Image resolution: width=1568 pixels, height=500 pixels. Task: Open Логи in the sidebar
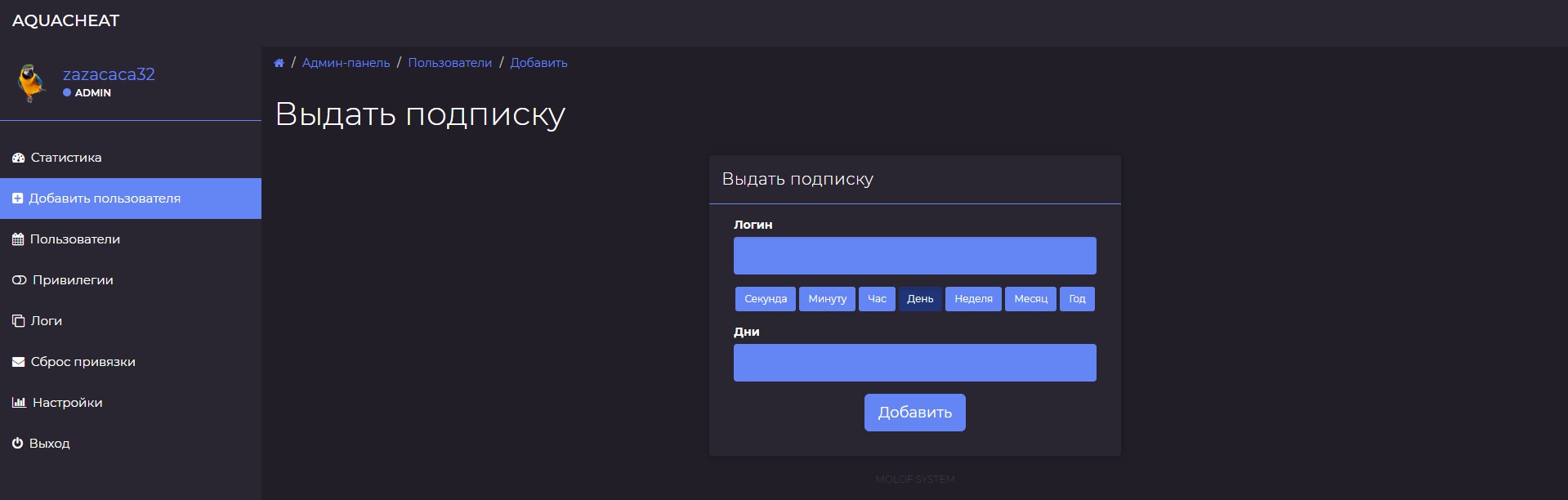[46, 321]
